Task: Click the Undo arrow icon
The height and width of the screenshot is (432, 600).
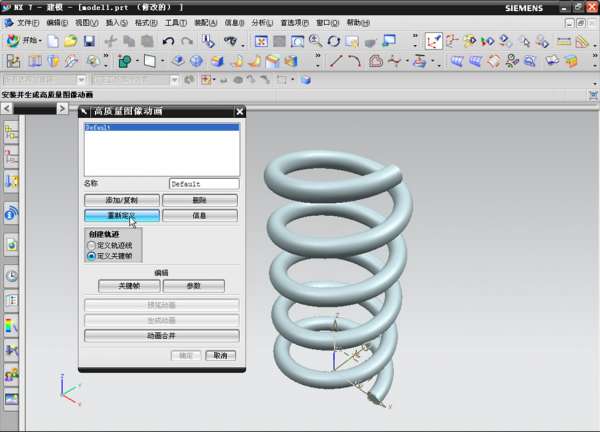Action: tap(167, 42)
